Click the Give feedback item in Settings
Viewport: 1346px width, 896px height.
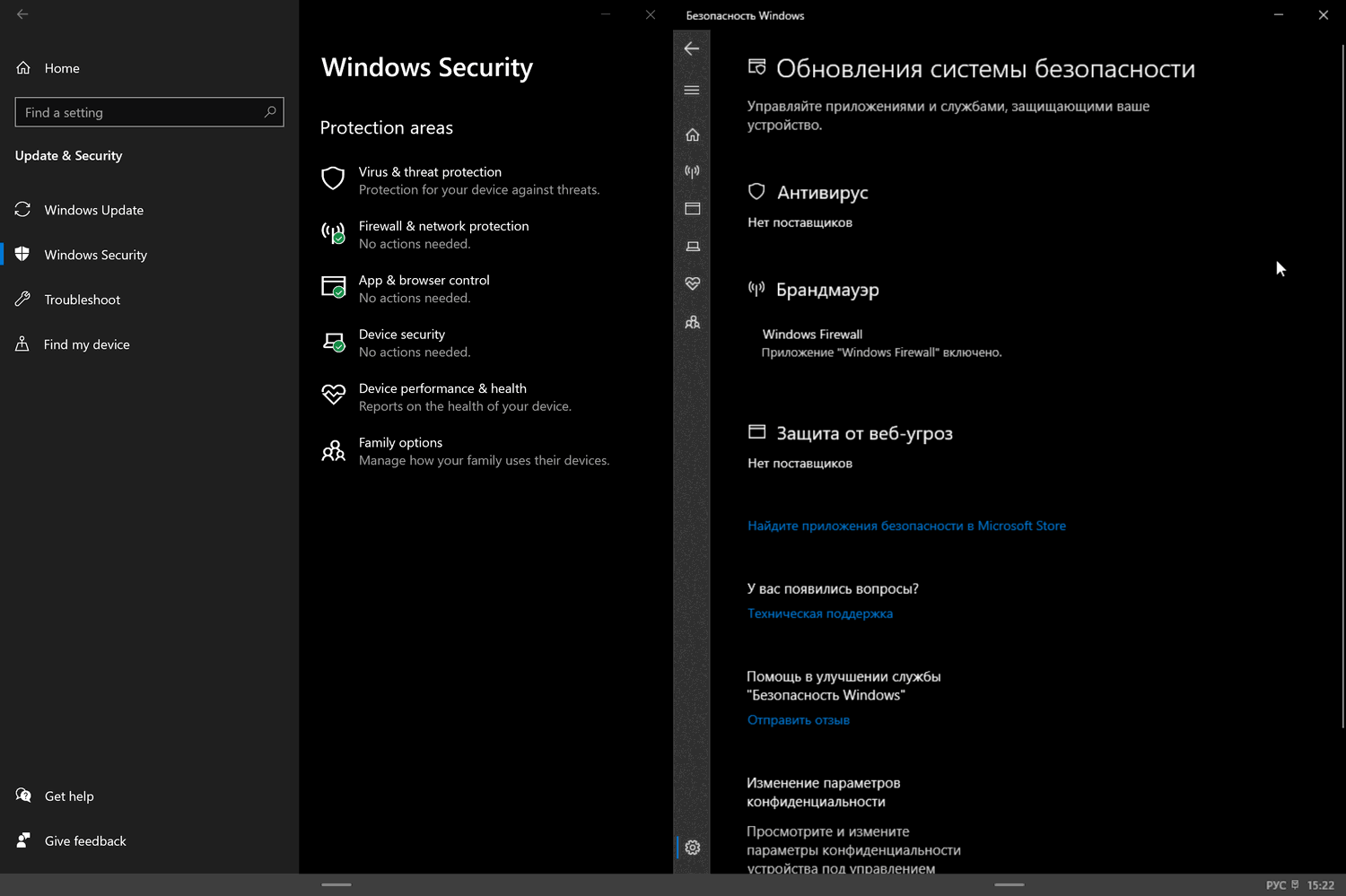(85, 841)
